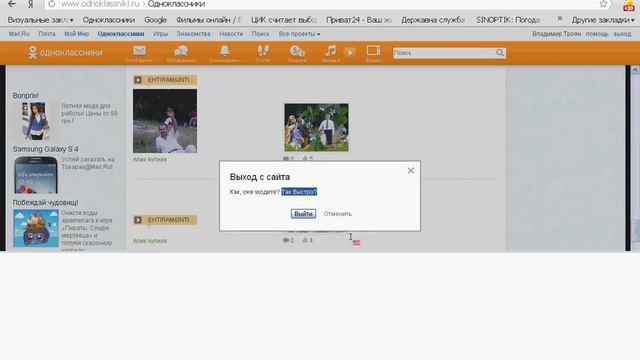
Task: Click the browser reload icon
Action: point(51,4)
